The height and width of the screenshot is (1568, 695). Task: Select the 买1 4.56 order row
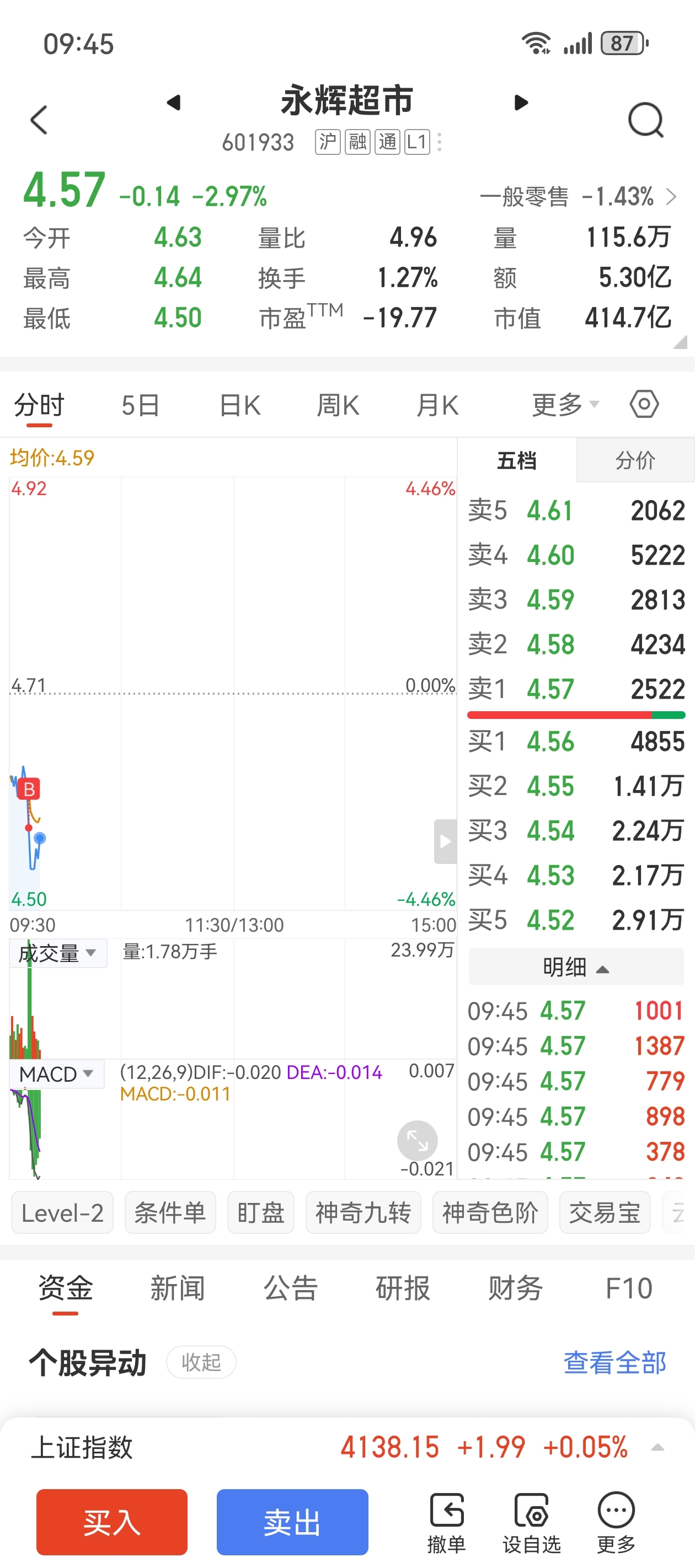tap(576, 742)
